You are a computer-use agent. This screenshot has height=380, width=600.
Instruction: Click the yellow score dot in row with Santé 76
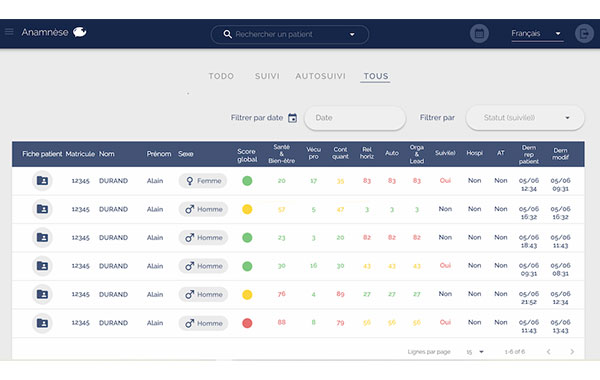pyautogui.click(x=247, y=295)
